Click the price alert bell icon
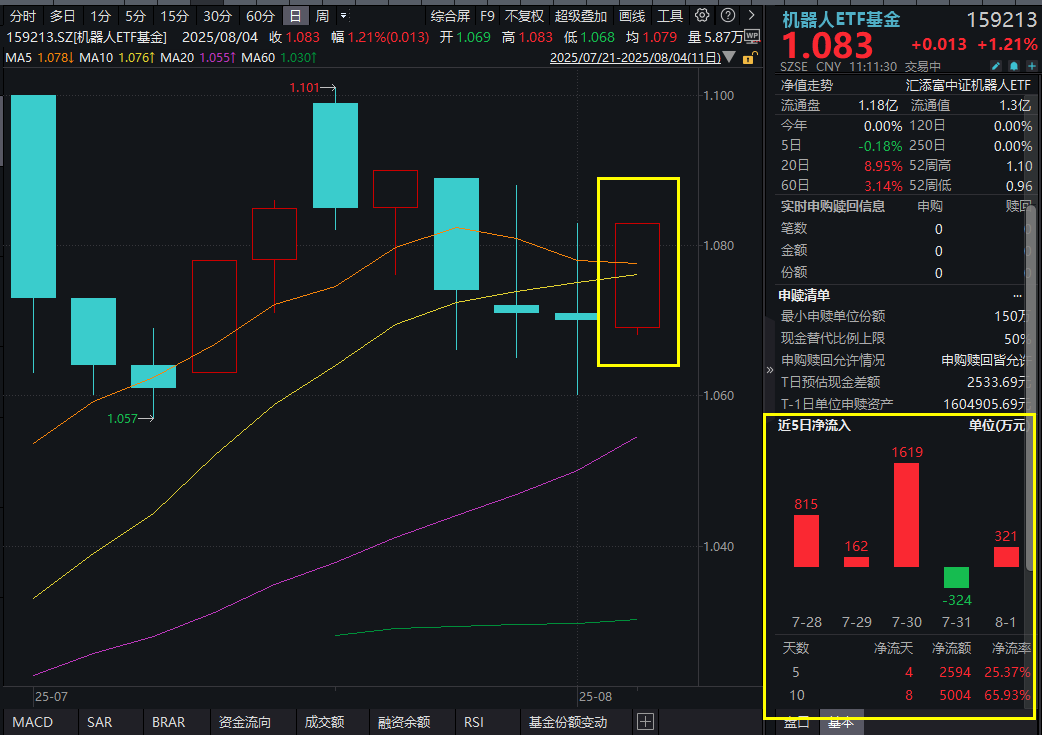This screenshot has height=735, width=1042. pyautogui.click(x=1016, y=63)
